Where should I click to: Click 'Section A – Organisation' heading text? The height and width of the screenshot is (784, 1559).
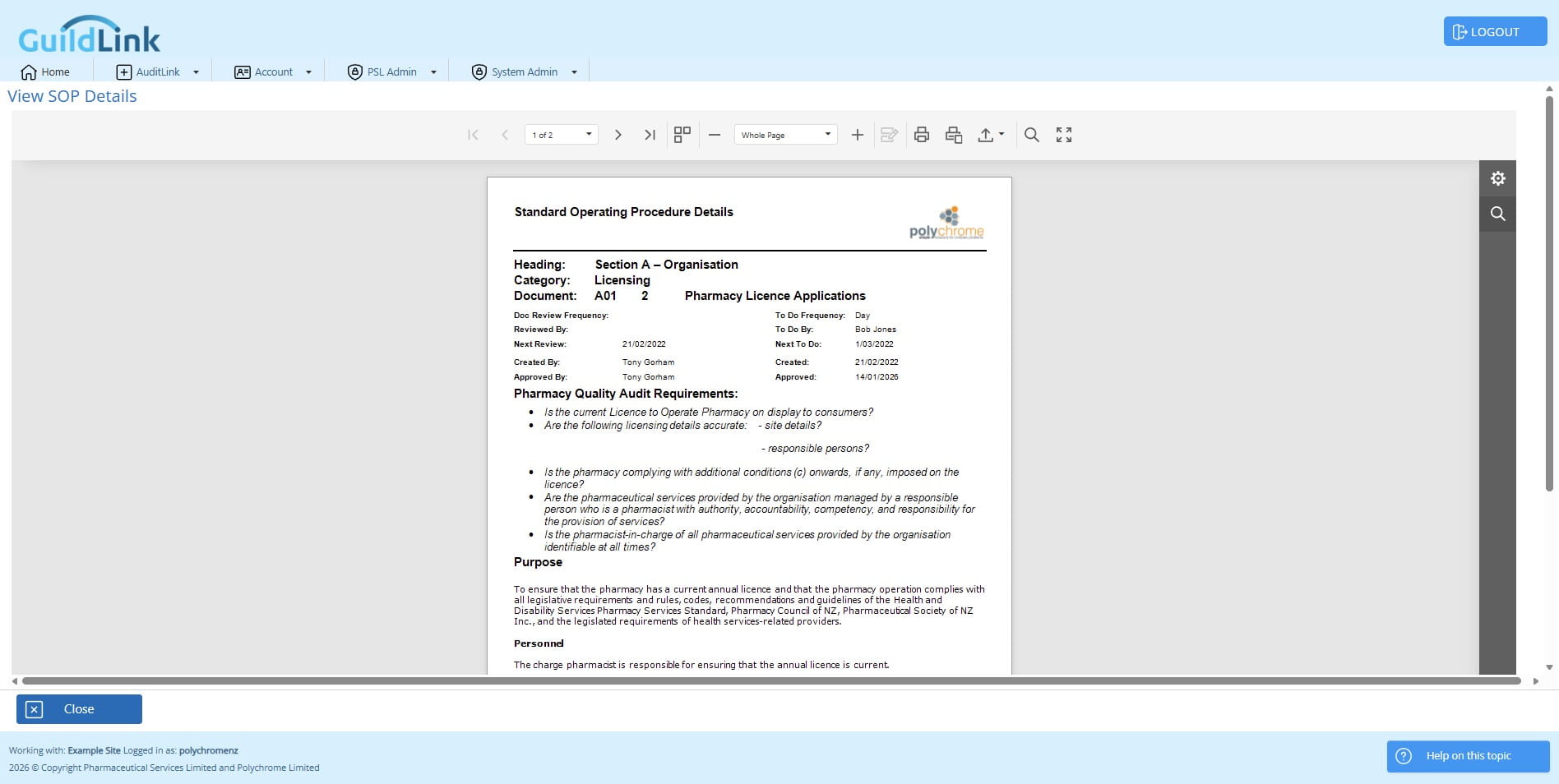666,265
